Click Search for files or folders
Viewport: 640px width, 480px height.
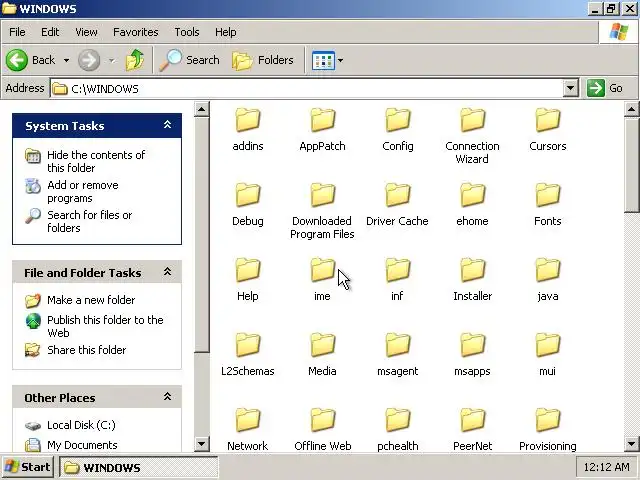89,221
